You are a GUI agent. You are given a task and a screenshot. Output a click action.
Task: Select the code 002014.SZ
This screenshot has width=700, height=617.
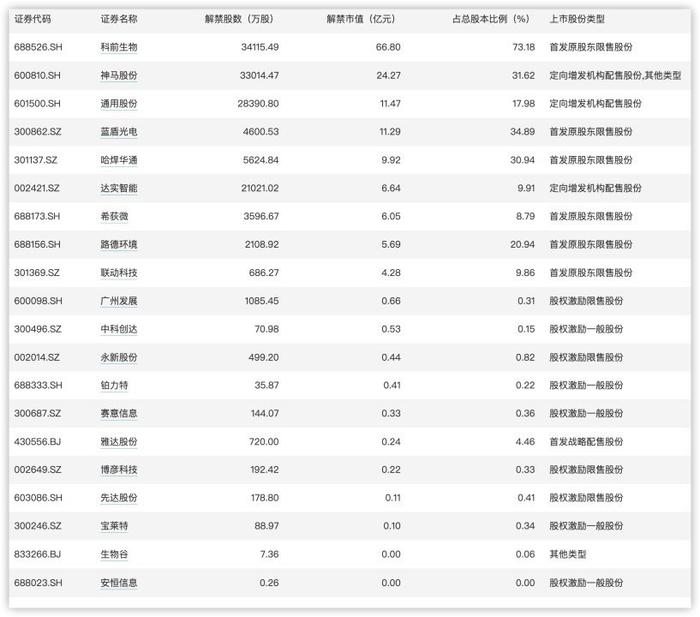coord(37,357)
